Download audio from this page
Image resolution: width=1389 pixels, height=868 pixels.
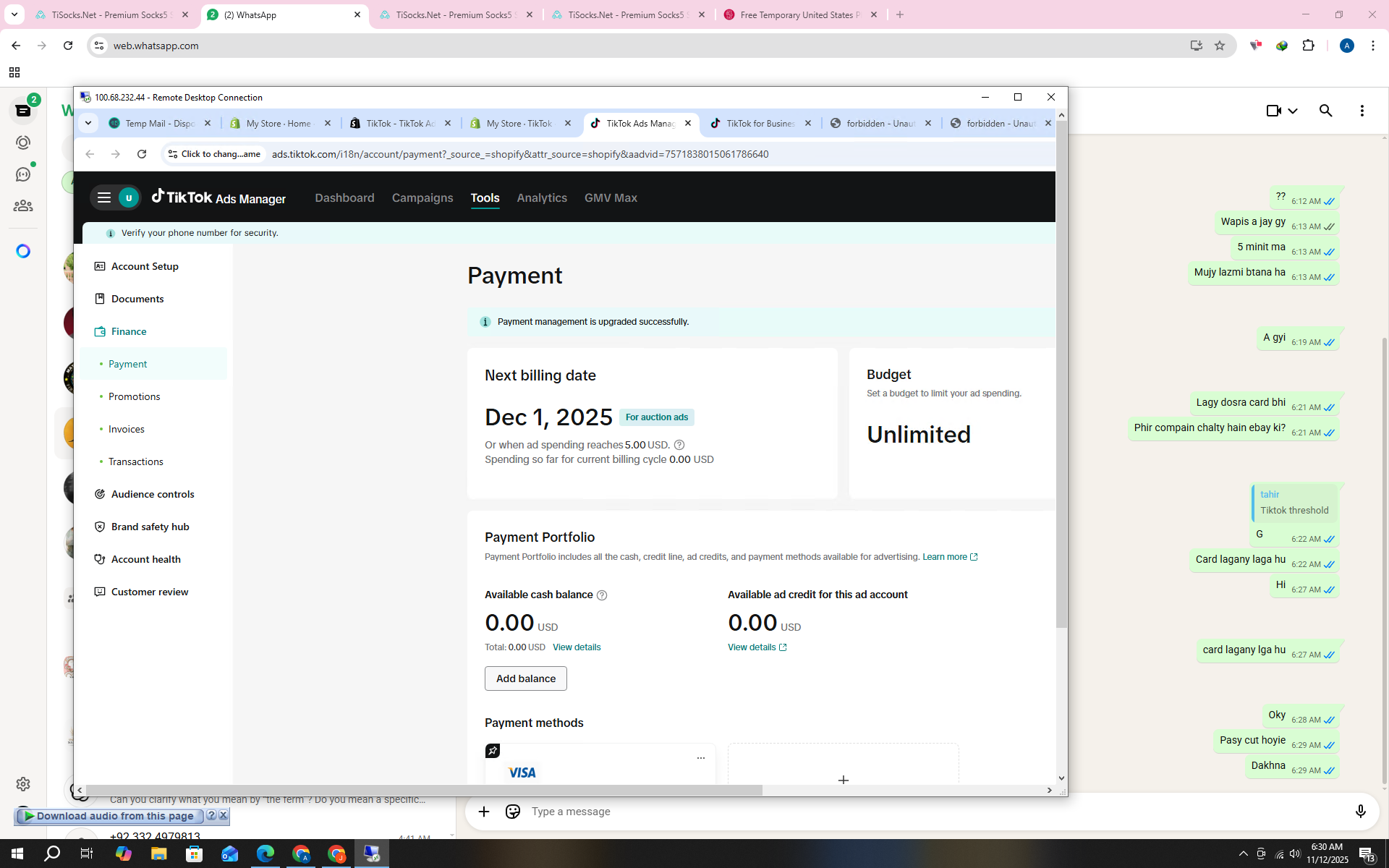tap(109, 816)
